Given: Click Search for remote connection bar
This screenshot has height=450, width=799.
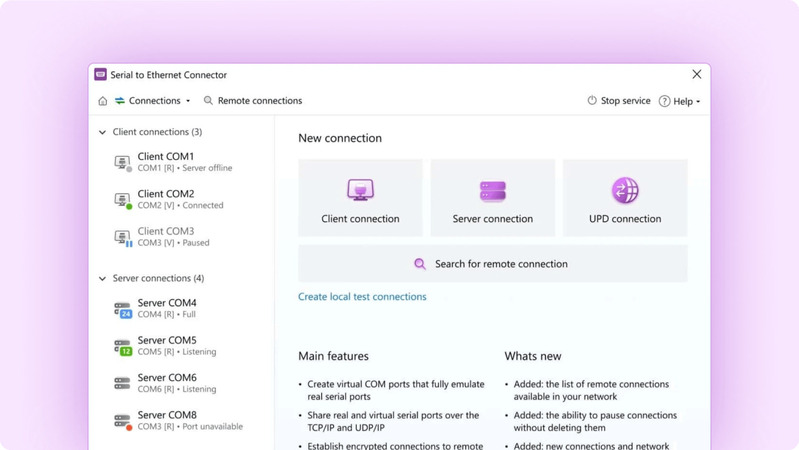Looking at the screenshot, I should point(492,264).
